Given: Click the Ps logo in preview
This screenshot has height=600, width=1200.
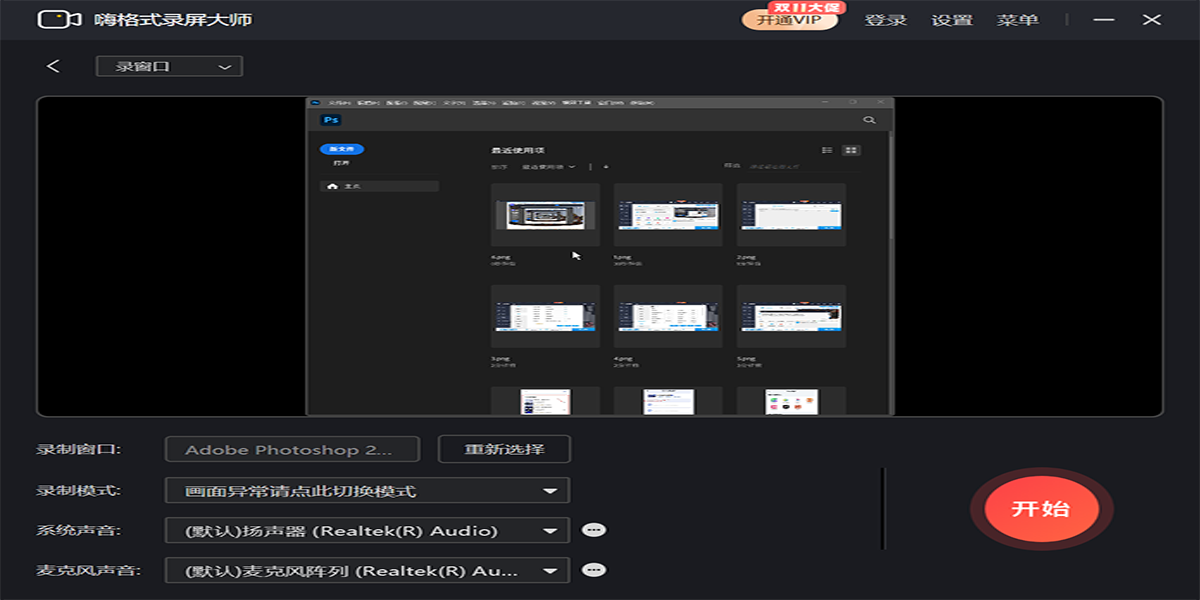Looking at the screenshot, I should click(331, 120).
